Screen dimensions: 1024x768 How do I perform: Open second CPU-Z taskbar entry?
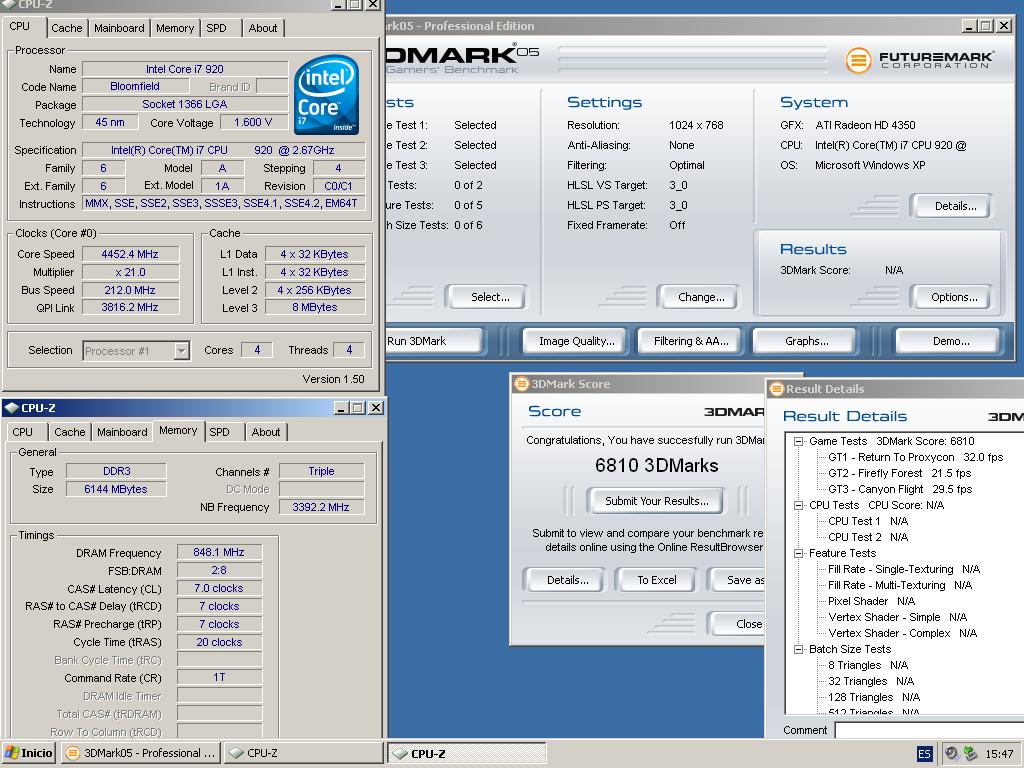pyautogui.click(x=468, y=754)
